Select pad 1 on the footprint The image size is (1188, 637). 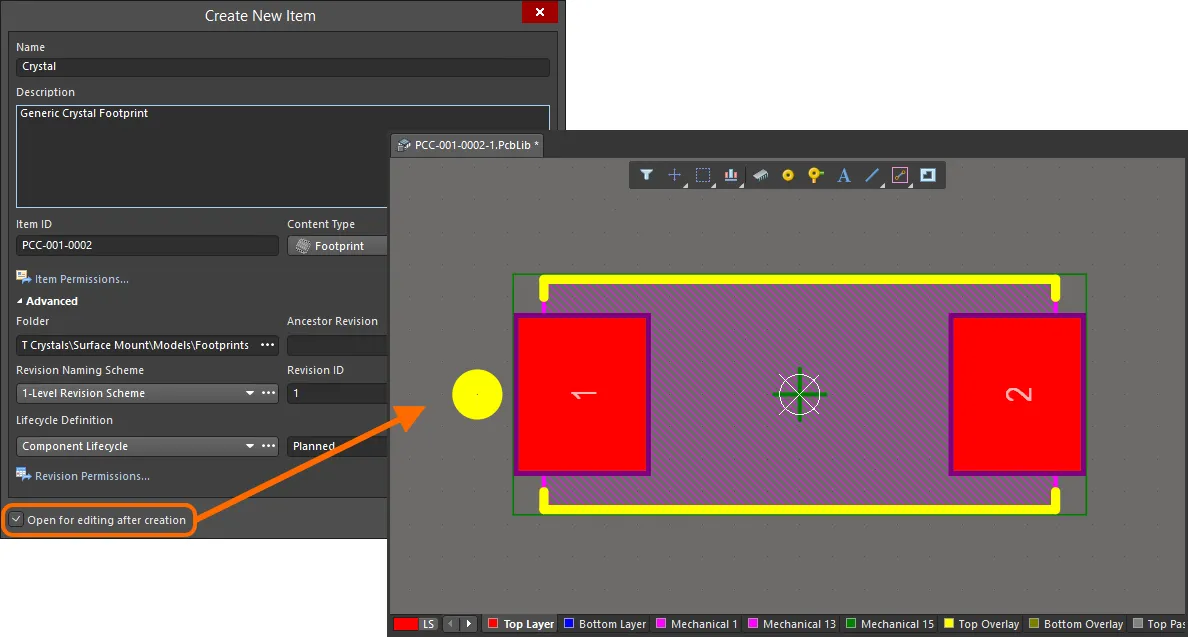tap(582, 395)
